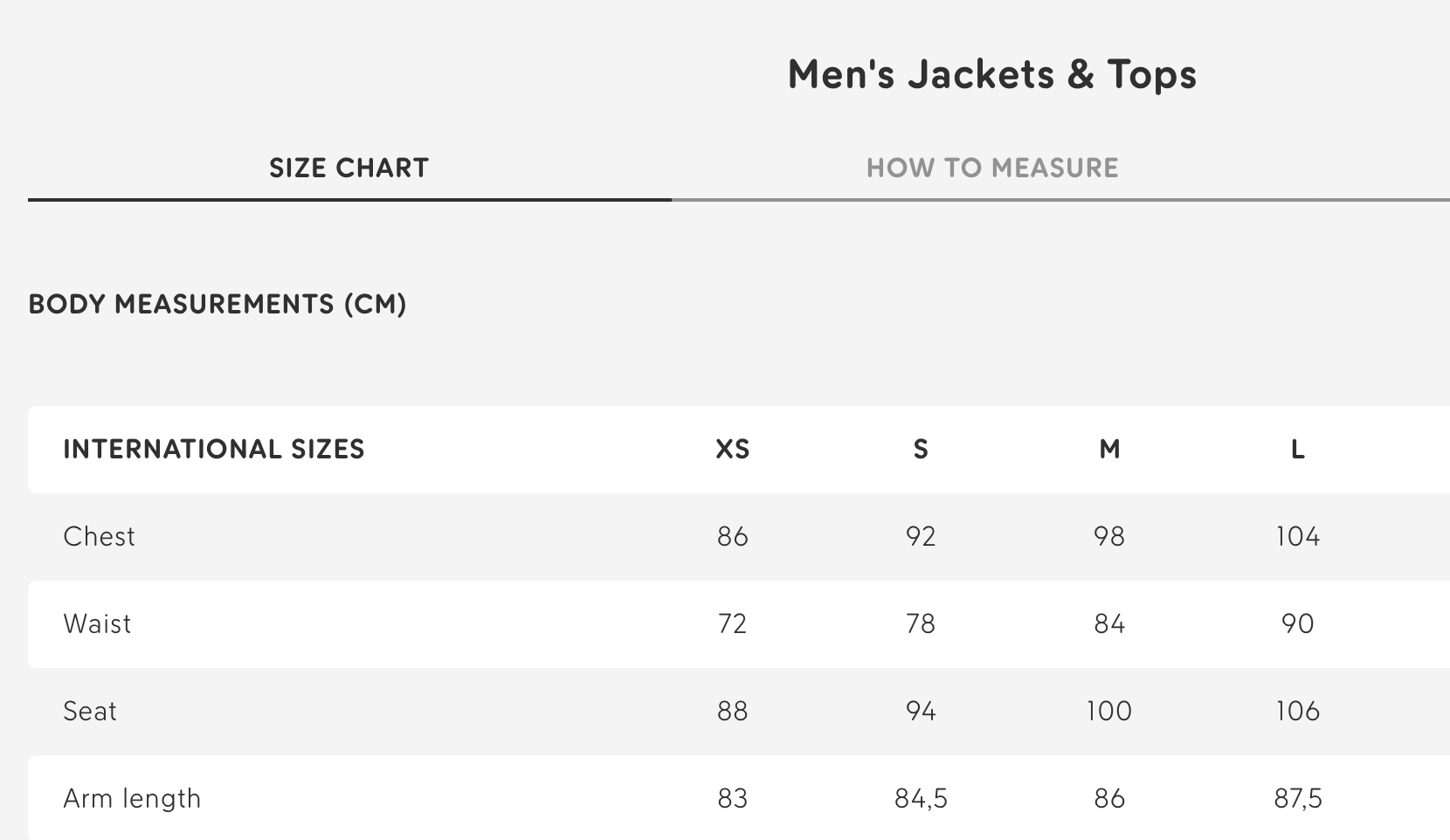Click the seat measurement 94 for size S
The image size is (1450, 840).
click(921, 711)
